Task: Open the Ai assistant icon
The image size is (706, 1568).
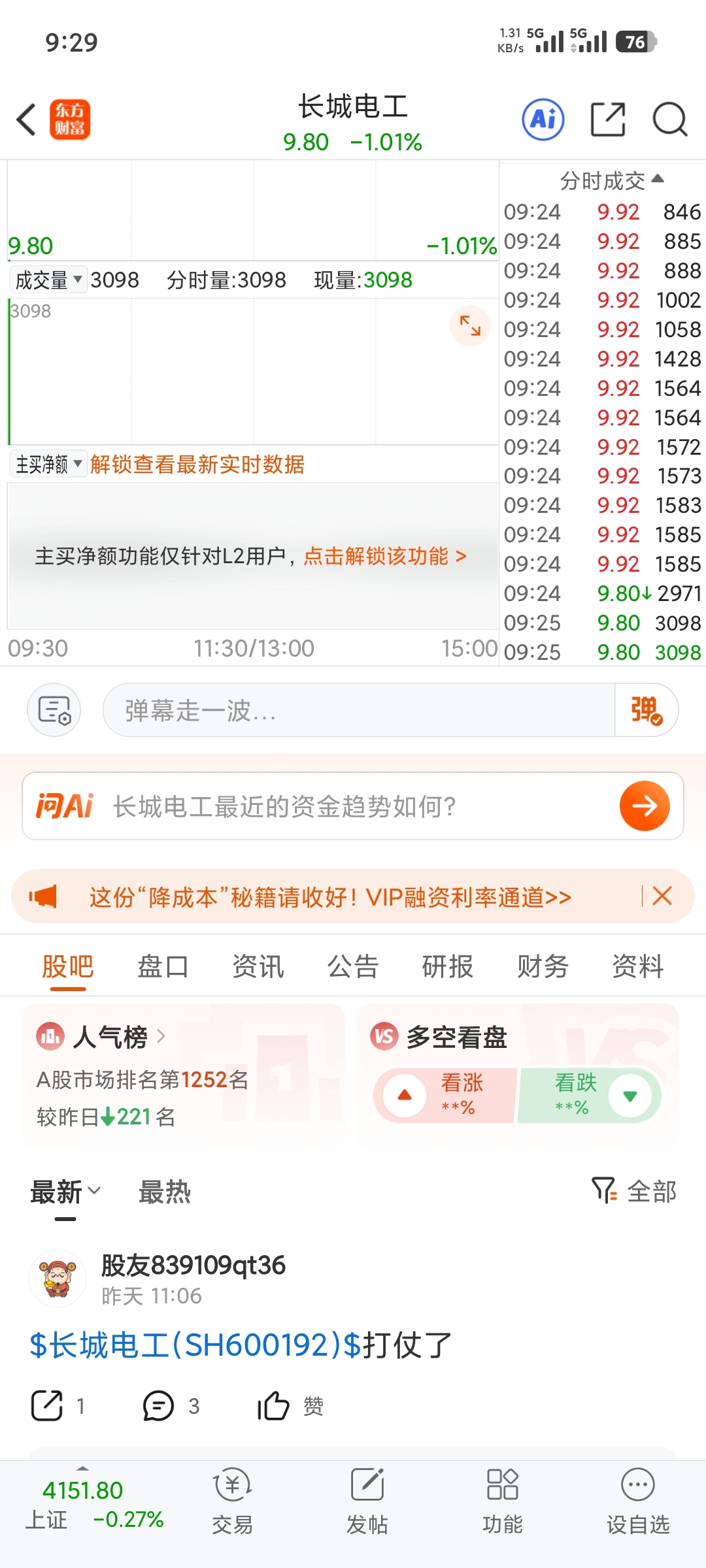Action: pyautogui.click(x=543, y=120)
